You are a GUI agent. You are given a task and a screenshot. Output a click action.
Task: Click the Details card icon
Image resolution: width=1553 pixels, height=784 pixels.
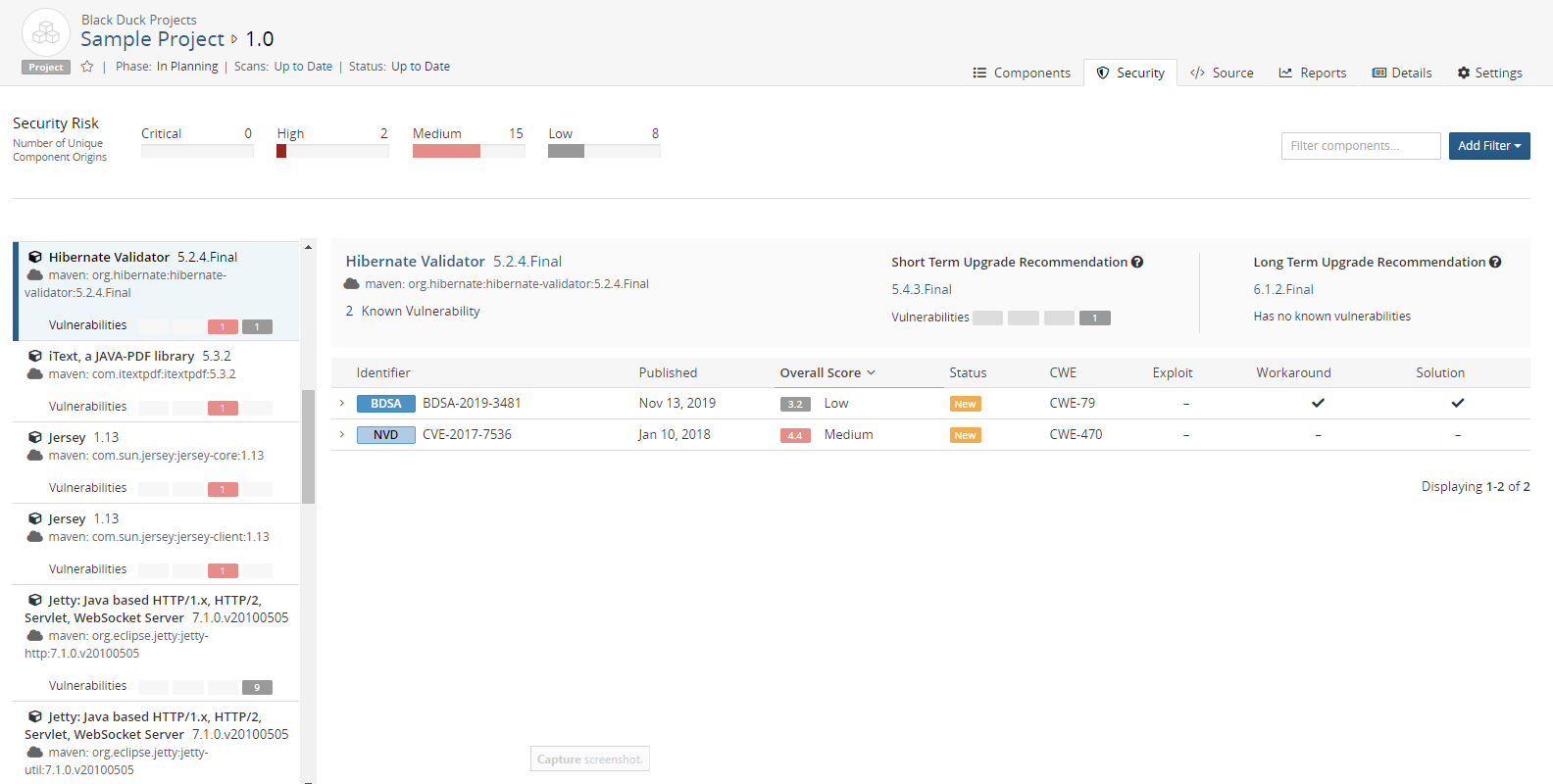(x=1379, y=73)
